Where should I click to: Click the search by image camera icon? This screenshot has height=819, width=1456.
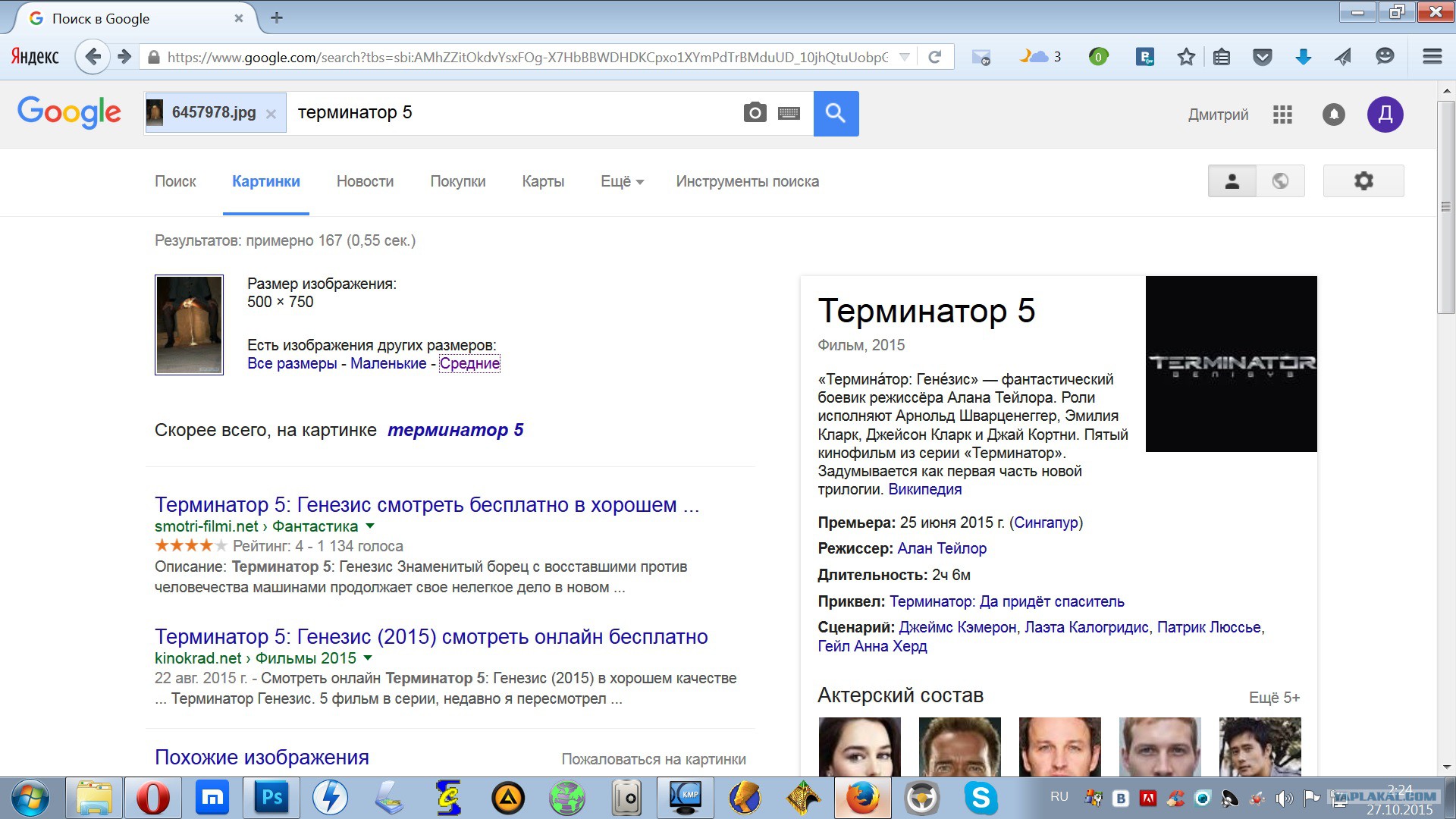(755, 113)
